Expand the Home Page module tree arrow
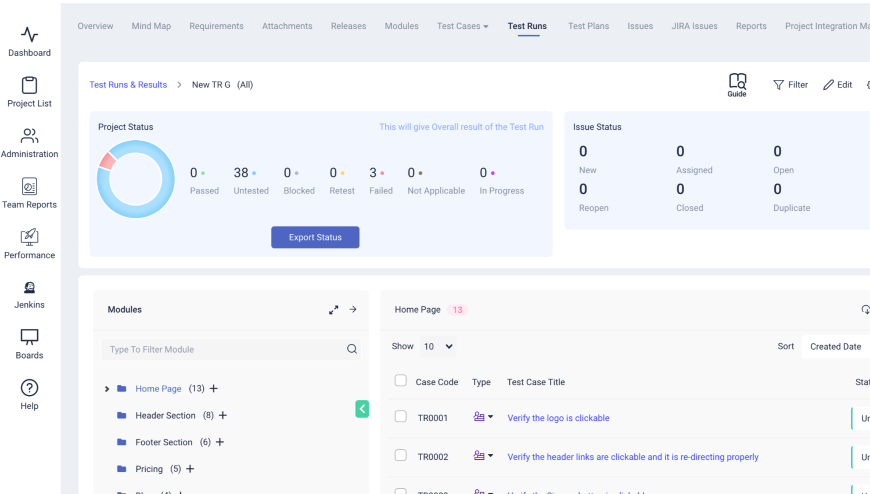The width and height of the screenshot is (870, 494). [107, 389]
